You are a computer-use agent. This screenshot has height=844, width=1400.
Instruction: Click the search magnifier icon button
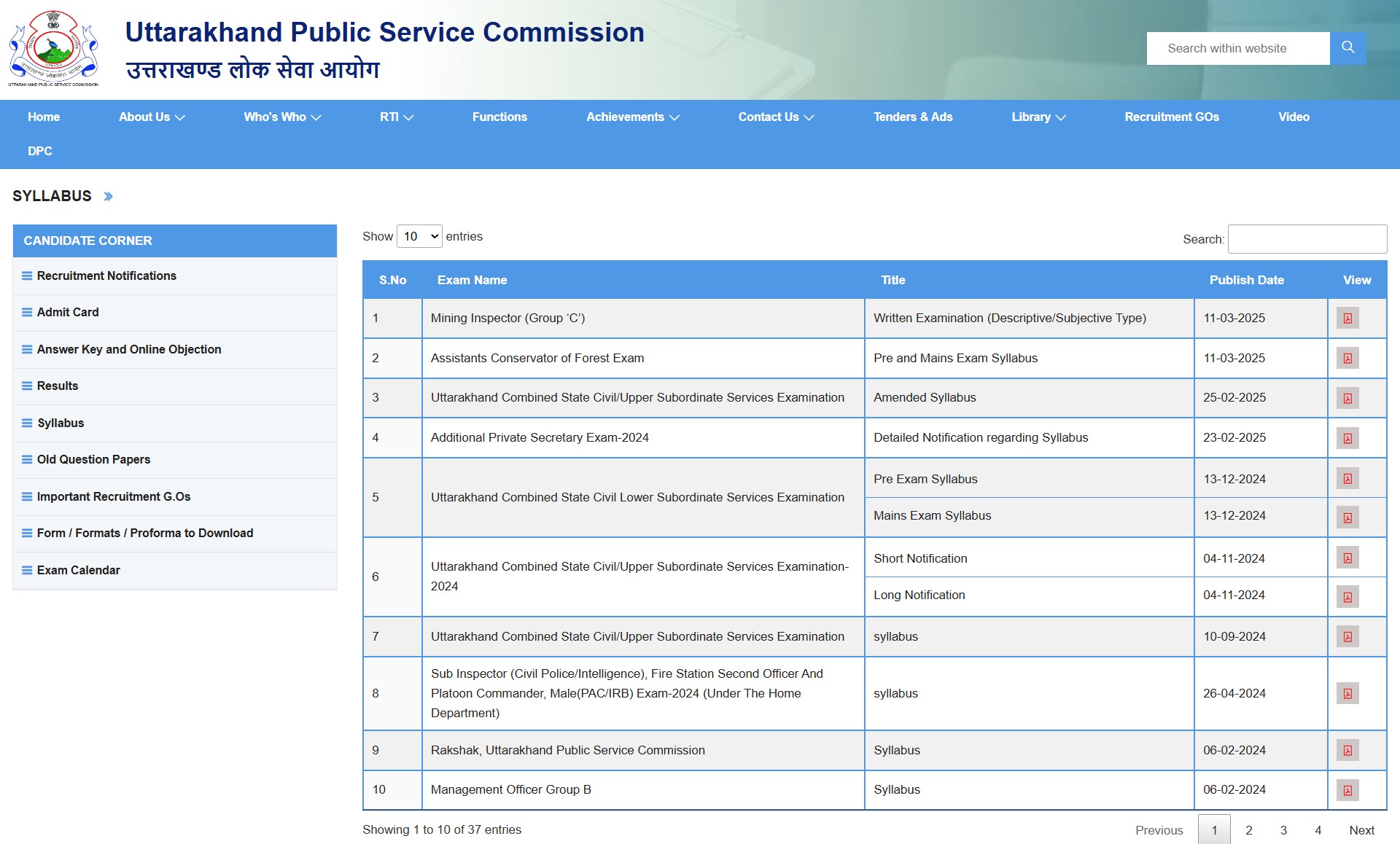[1347, 48]
